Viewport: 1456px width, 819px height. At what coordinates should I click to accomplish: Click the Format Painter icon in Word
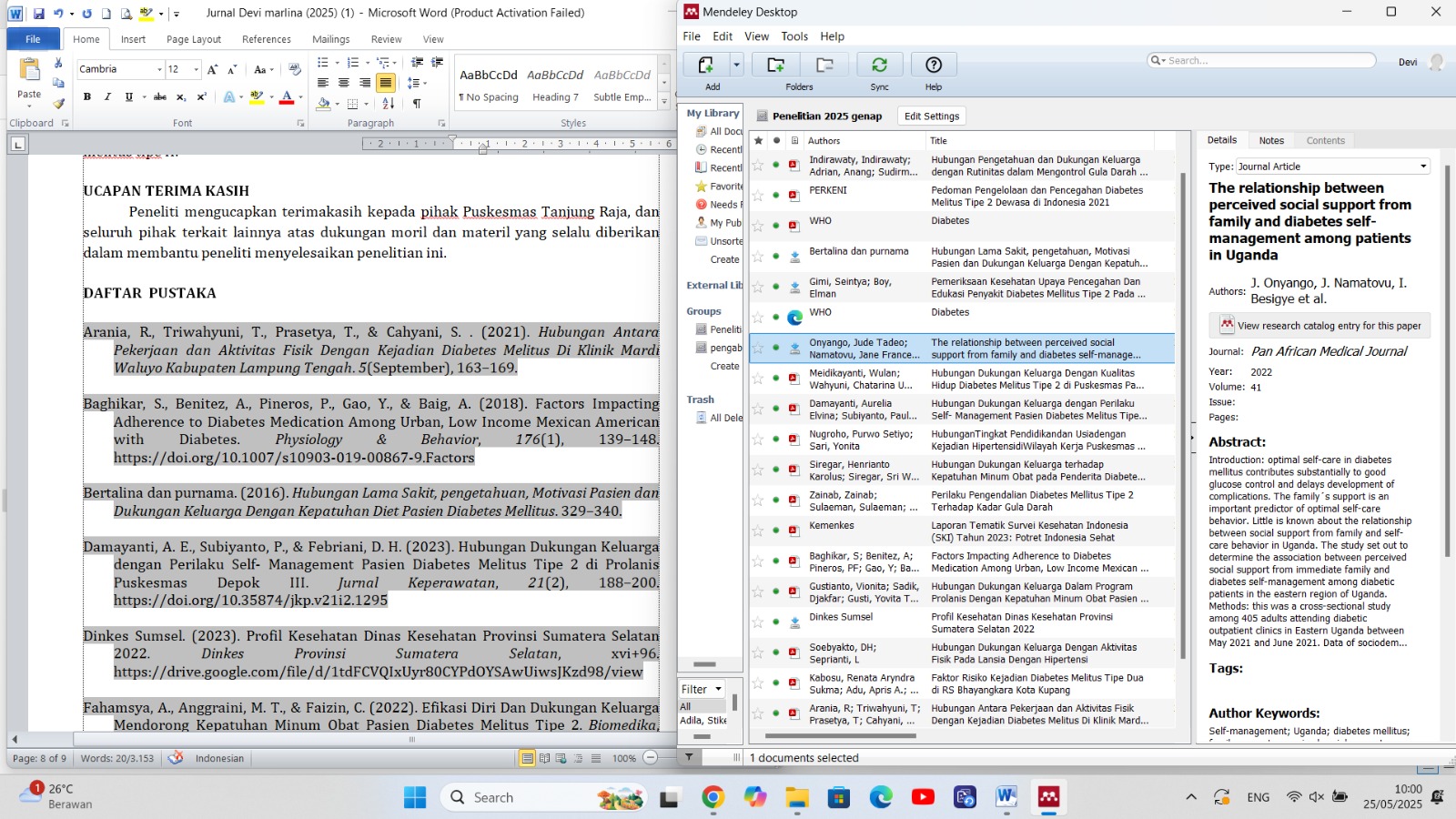[x=59, y=104]
